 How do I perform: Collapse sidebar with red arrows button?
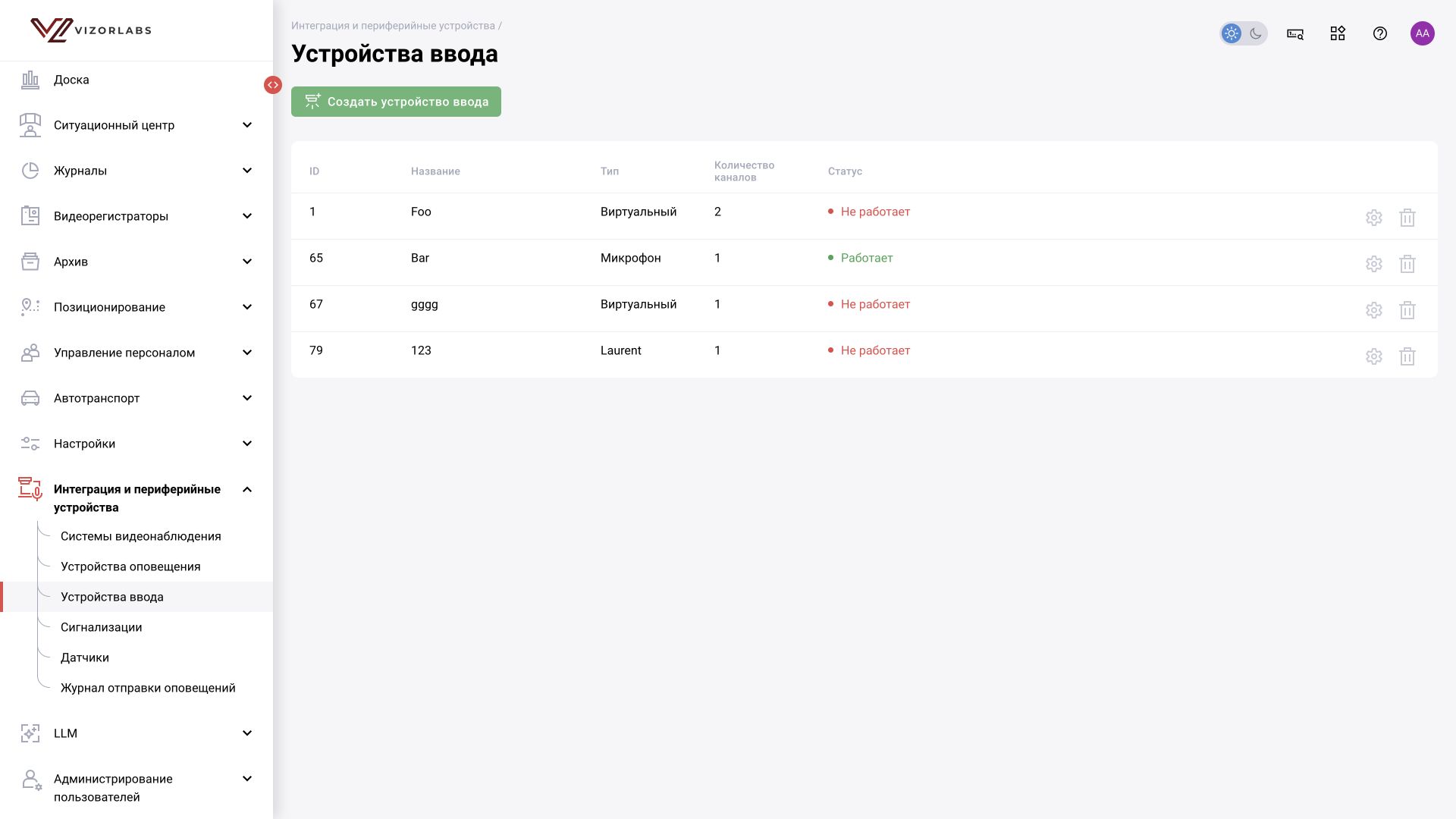273,85
